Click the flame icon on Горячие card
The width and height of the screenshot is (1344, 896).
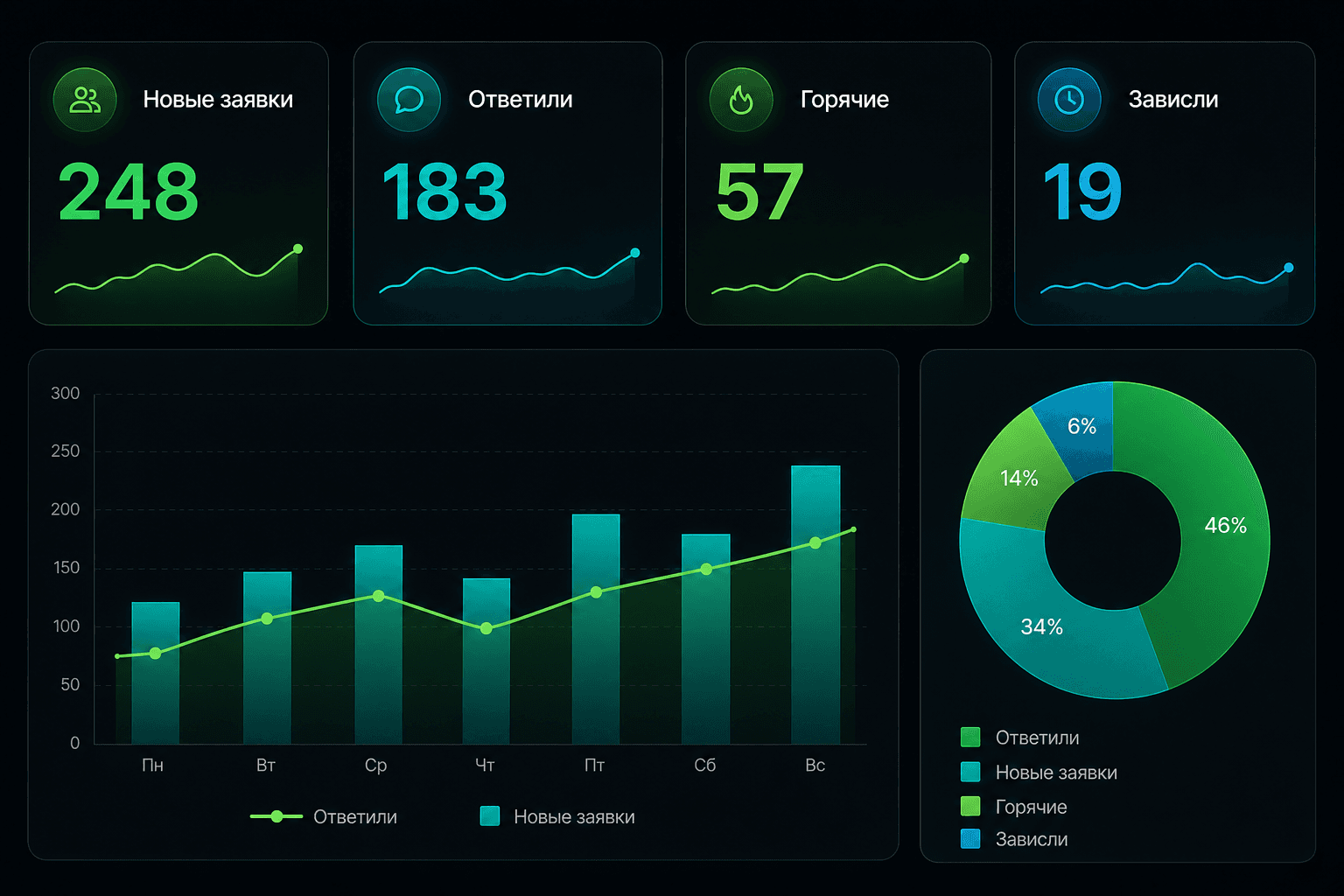[x=741, y=100]
